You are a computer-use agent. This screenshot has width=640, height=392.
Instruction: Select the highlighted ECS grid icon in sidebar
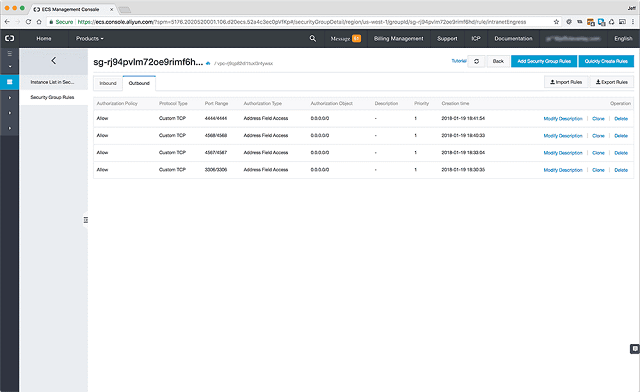click(x=9, y=82)
